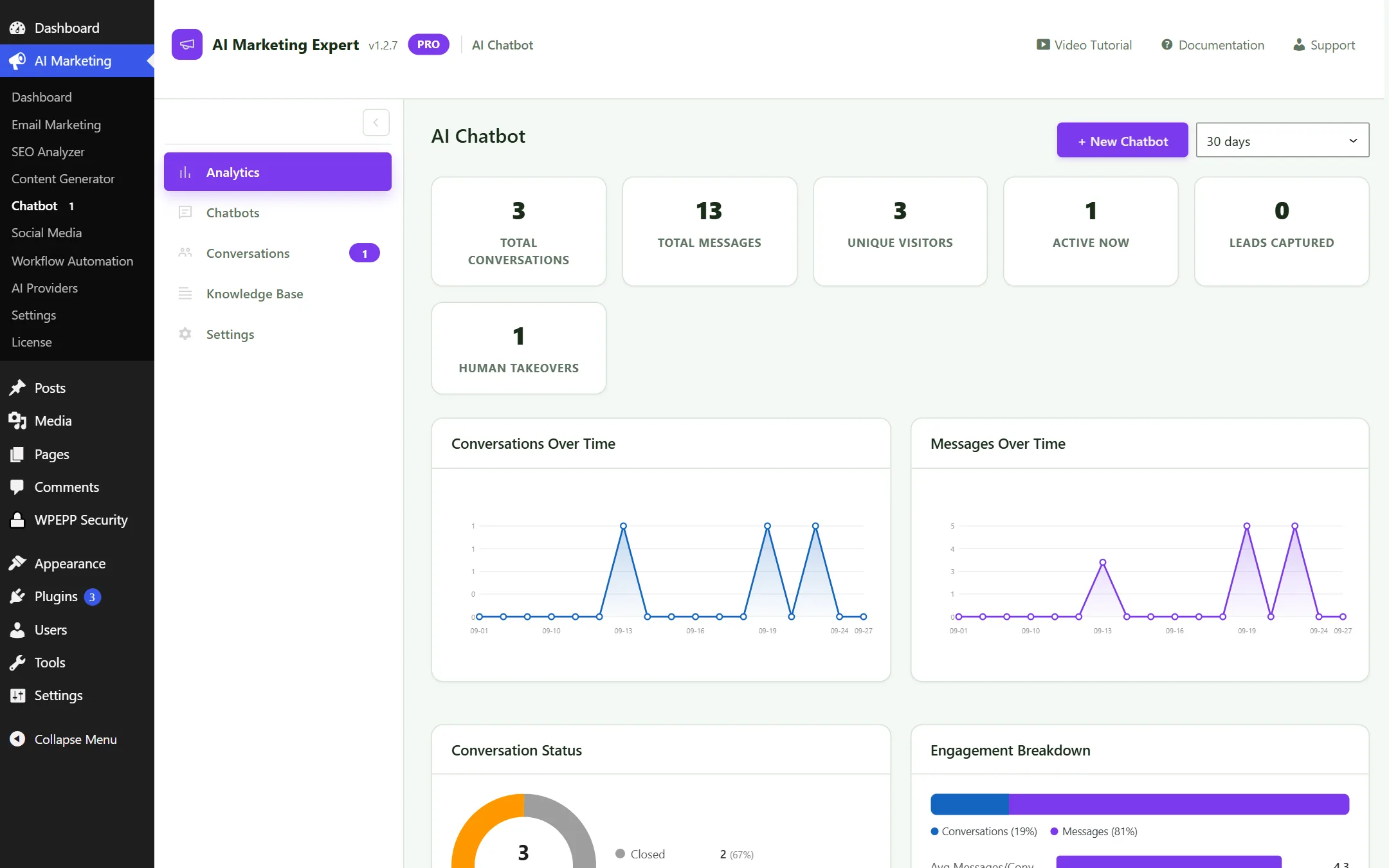Click the gear icon beside the chatbot panel's Settings

tap(185, 334)
